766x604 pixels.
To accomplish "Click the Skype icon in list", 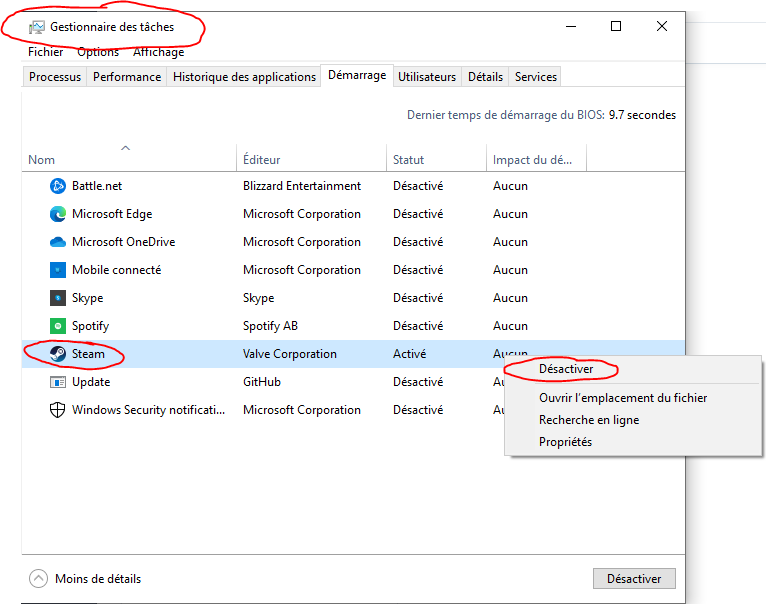I will [58, 298].
